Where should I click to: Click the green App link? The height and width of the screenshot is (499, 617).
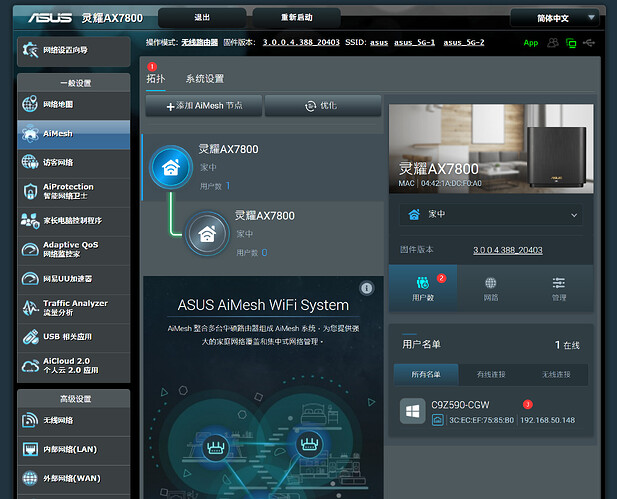pos(530,43)
